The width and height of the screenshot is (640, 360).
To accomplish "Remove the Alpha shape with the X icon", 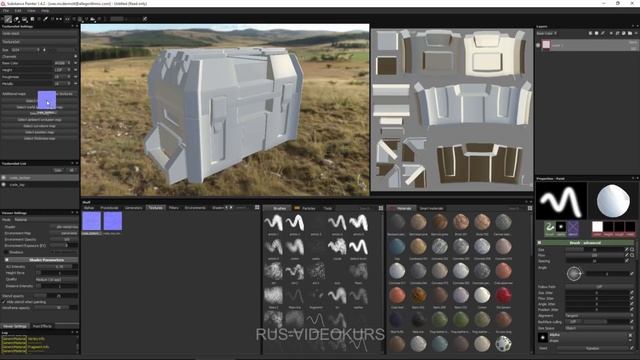I will click(x=630, y=335).
